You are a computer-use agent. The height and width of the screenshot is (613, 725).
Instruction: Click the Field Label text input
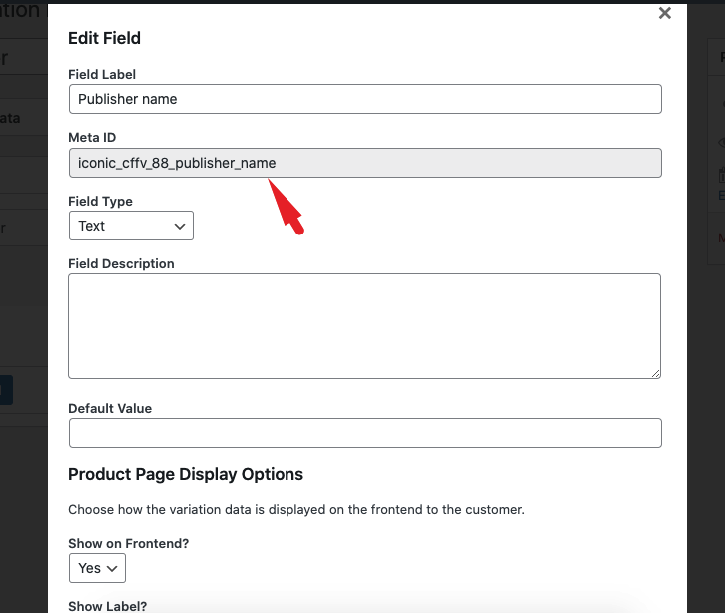click(365, 99)
